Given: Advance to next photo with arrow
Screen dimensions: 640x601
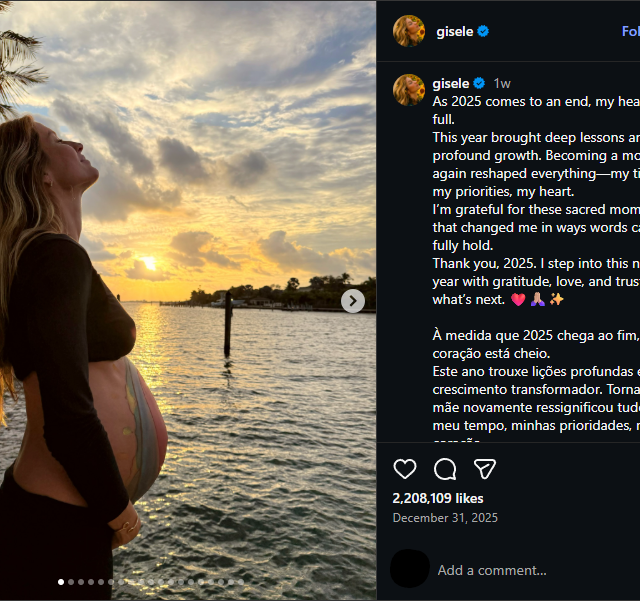Looking at the screenshot, I should 353,300.
